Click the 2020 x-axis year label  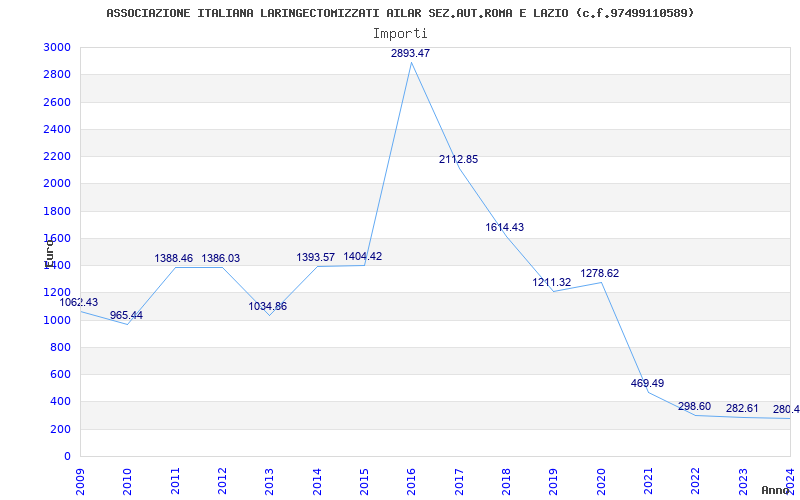click(601, 481)
